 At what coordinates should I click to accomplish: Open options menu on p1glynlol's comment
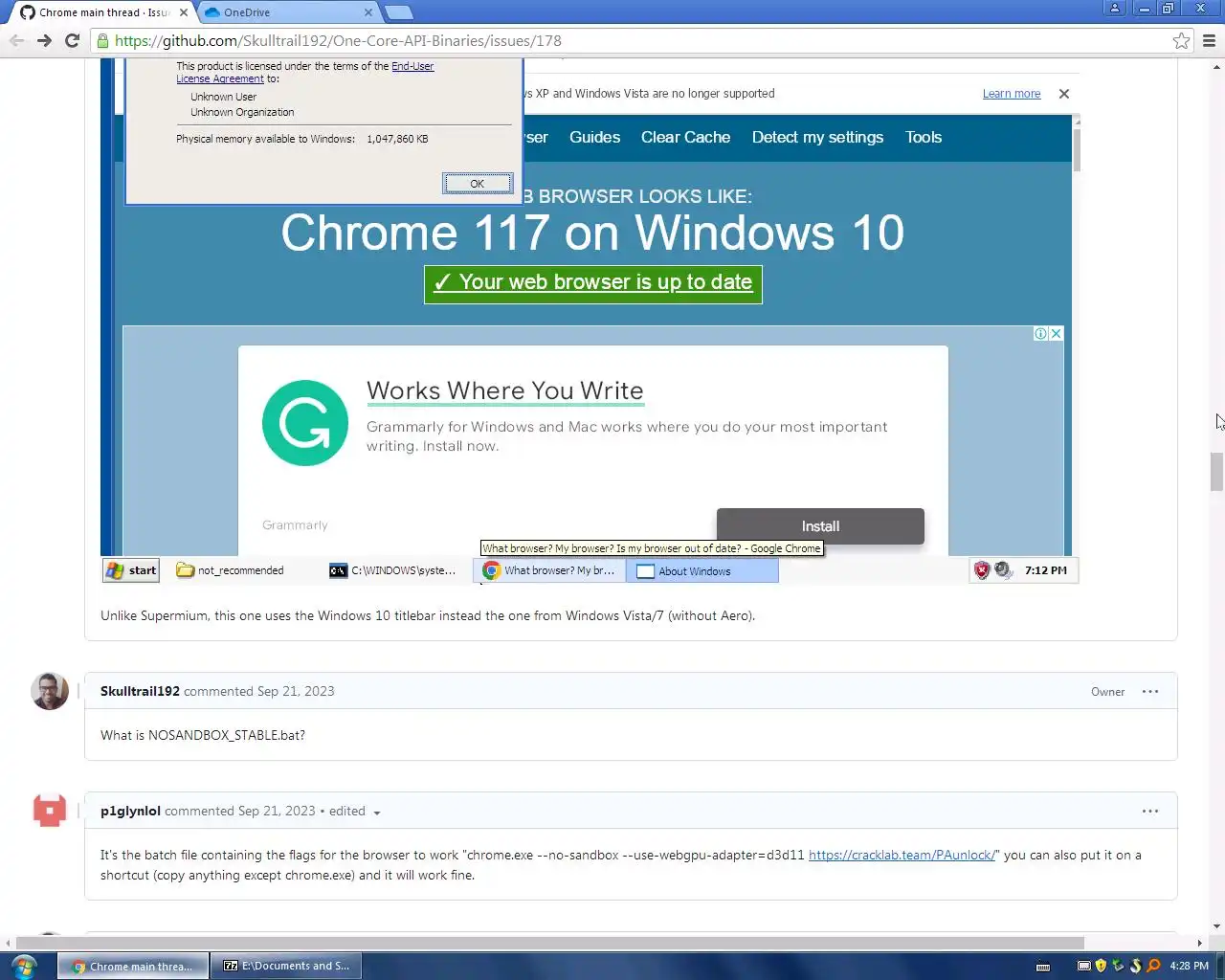click(1150, 811)
